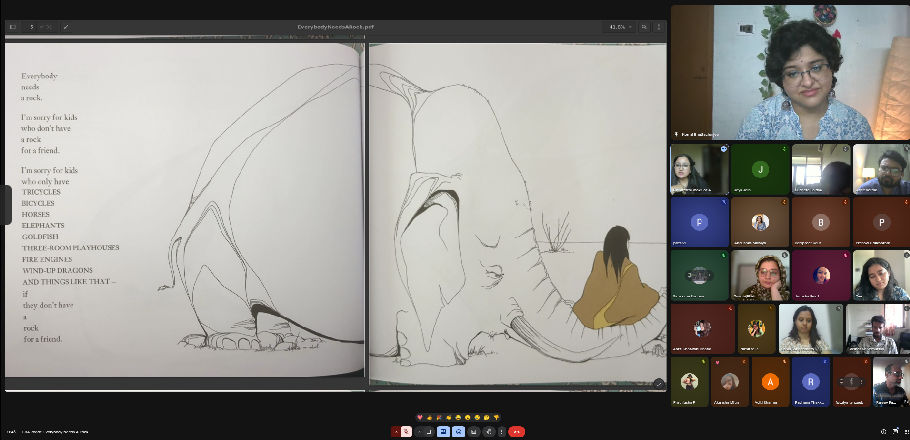
Task: Leave the call with the red button
Action: (517, 432)
